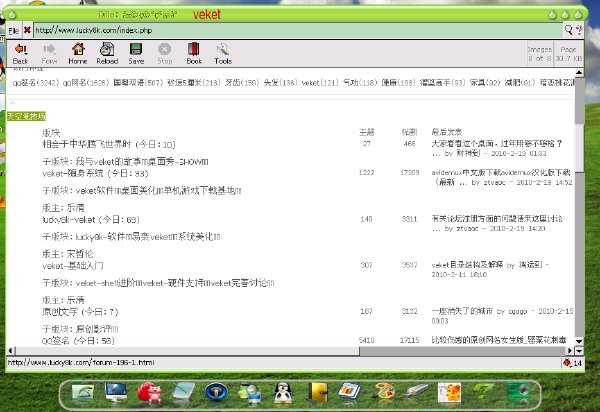600x412 pixels.
Task: Click the horizontal scrollbar thumb
Action: pyautogui.click(x=188, y=350)
